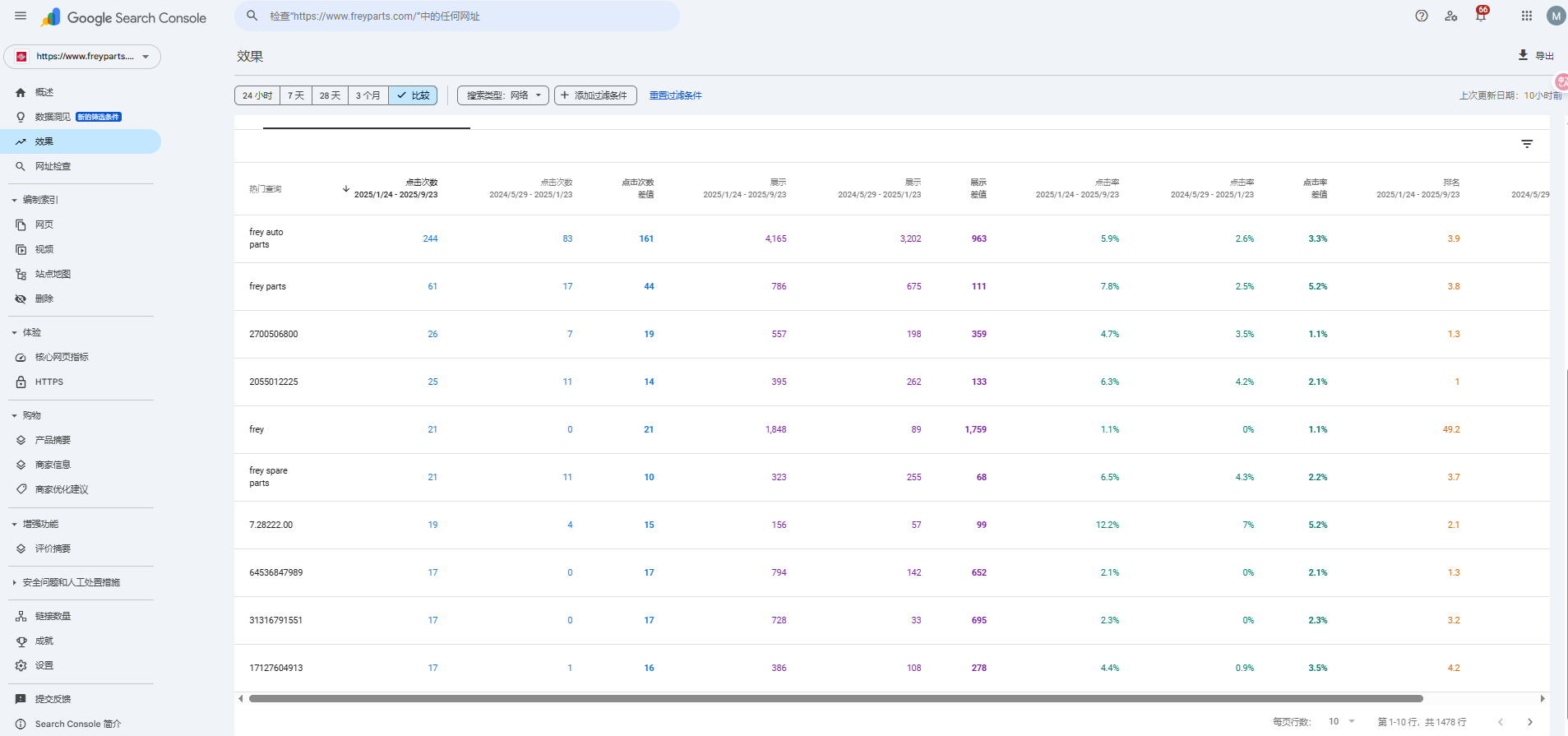
Task: Click the reset filters link
Action: (675, 95)
